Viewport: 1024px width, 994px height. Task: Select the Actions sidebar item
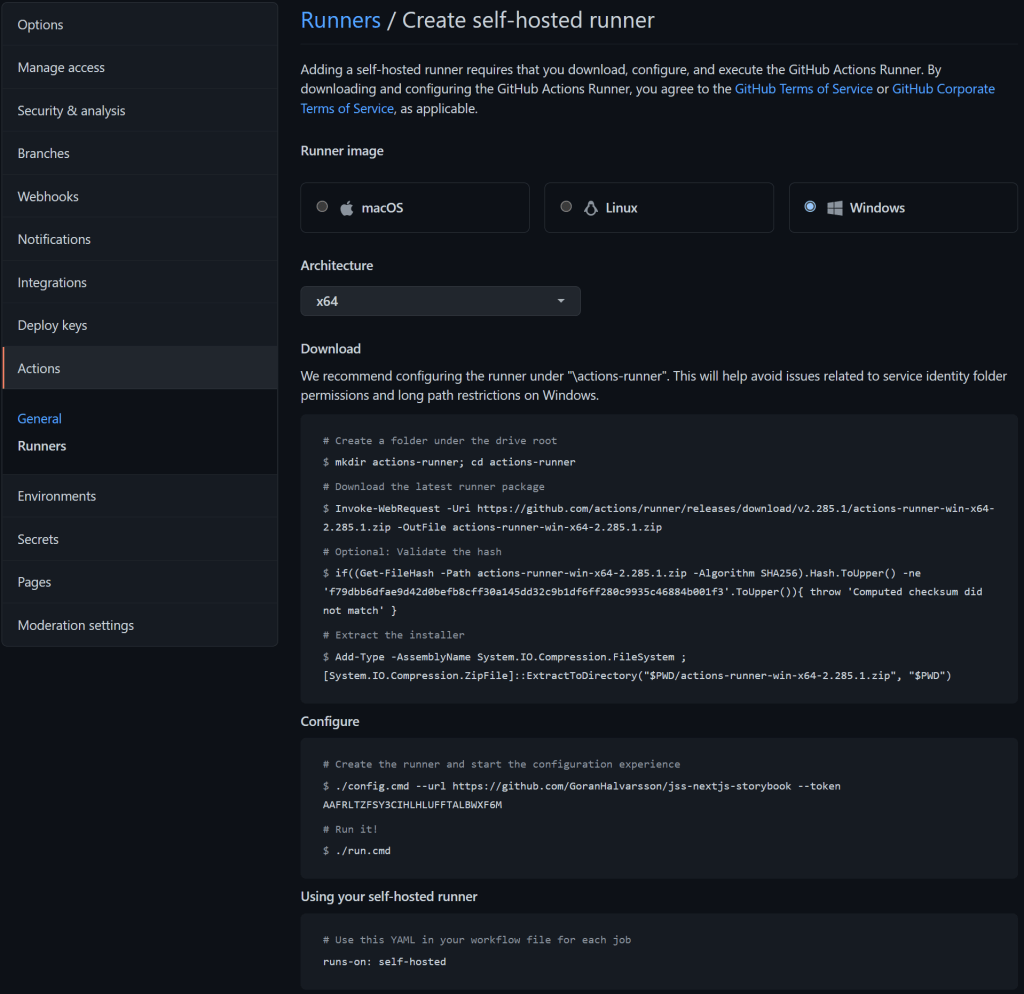[x=39, y=368]
